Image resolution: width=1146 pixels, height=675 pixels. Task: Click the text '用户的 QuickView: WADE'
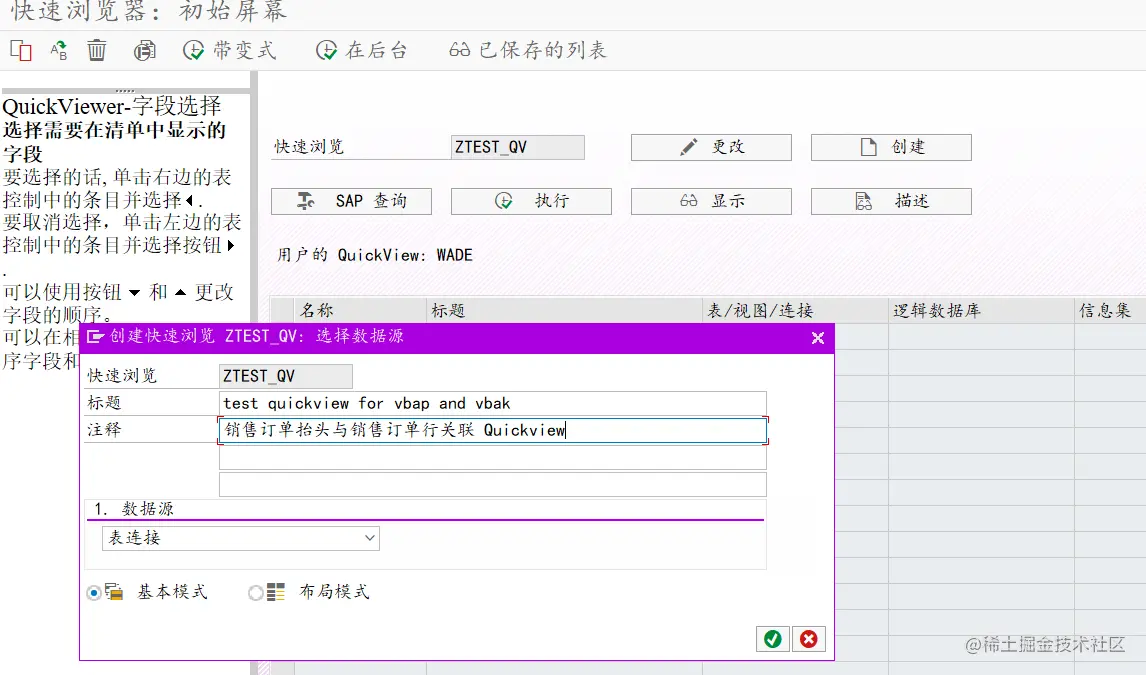click(x=375, y=255)
